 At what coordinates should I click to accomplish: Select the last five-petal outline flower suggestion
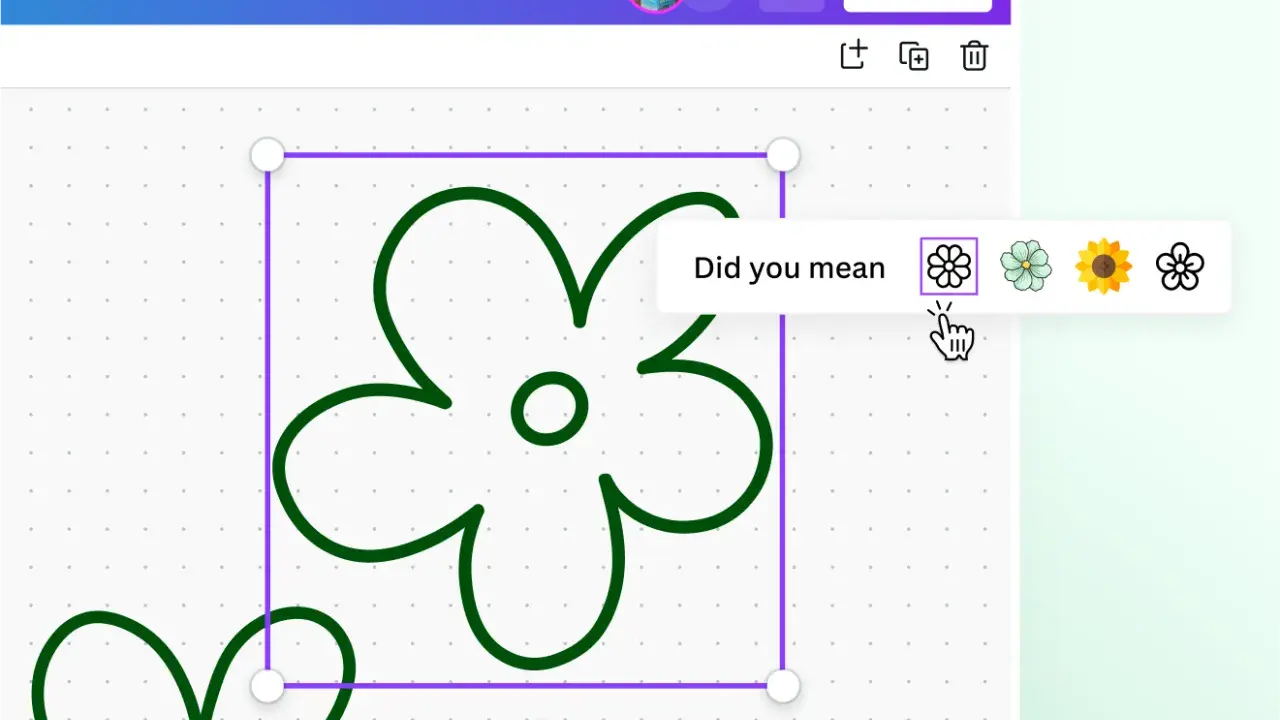[x=1180, y=267]
